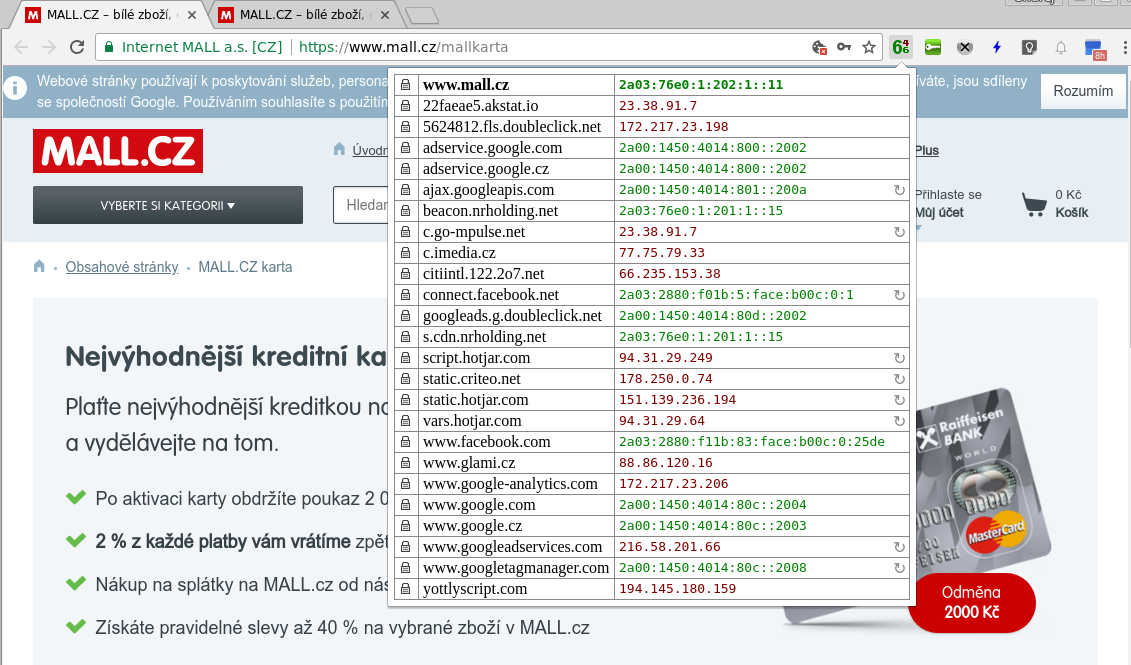
Task: Click the refresh icon for static.criteo.net row
Action: point(899,379)
